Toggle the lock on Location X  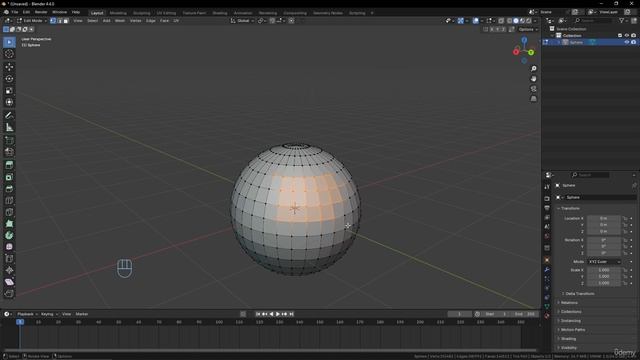(x=625, y=218)
